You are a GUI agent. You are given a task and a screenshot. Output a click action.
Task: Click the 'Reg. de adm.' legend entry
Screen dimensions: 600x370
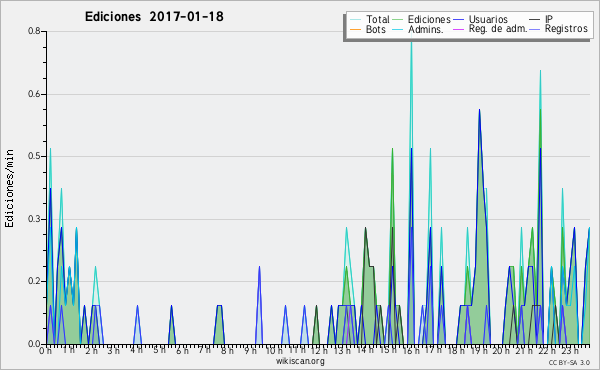pos(490,29)
